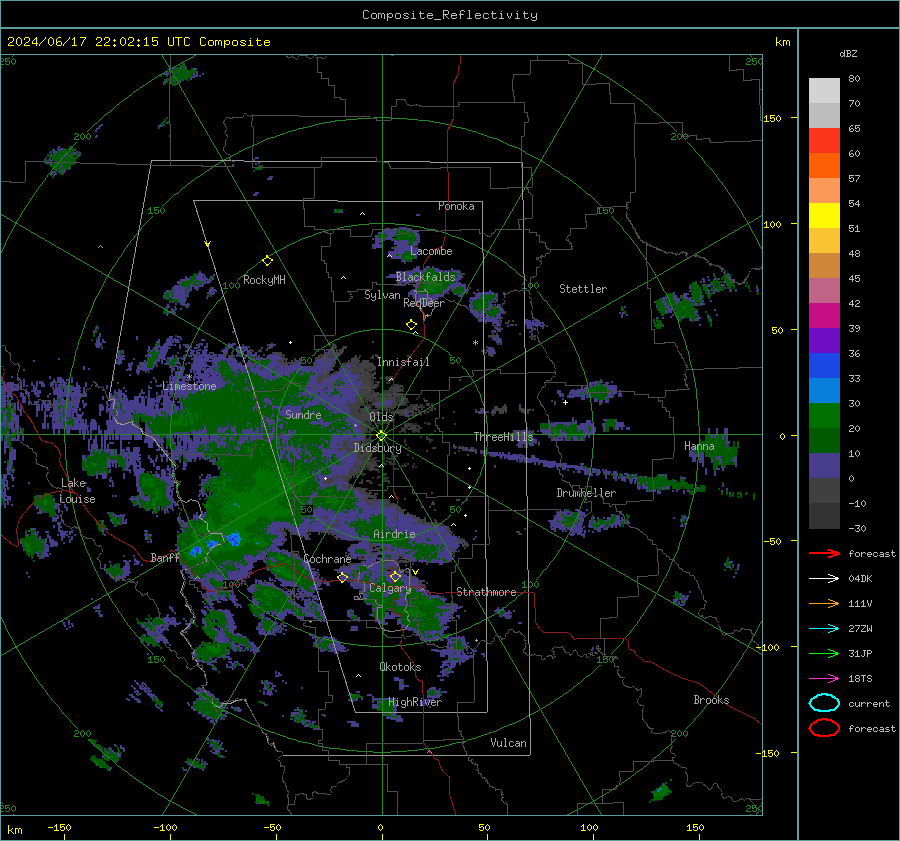Image resolution: width=900 pixels, height=841 pixels.
Task: Click the Lake Louise label
Action: coord(77,491)
